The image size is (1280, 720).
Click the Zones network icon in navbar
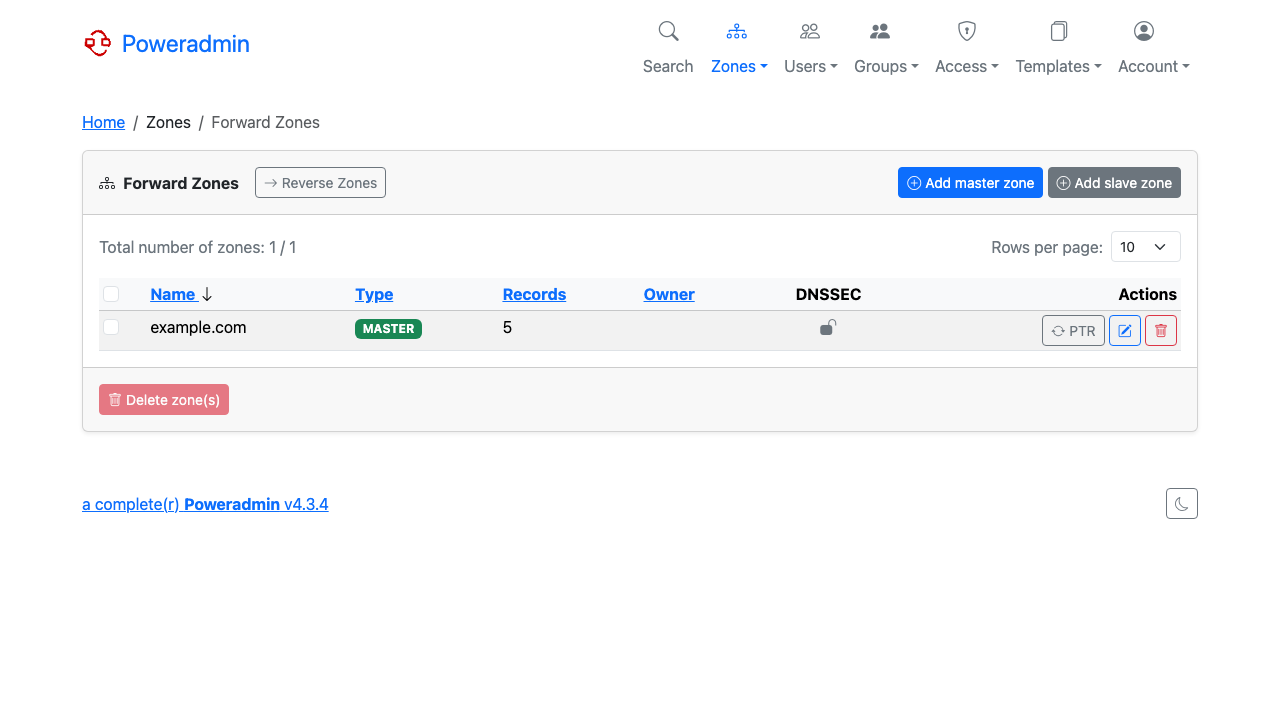(737, 31)
